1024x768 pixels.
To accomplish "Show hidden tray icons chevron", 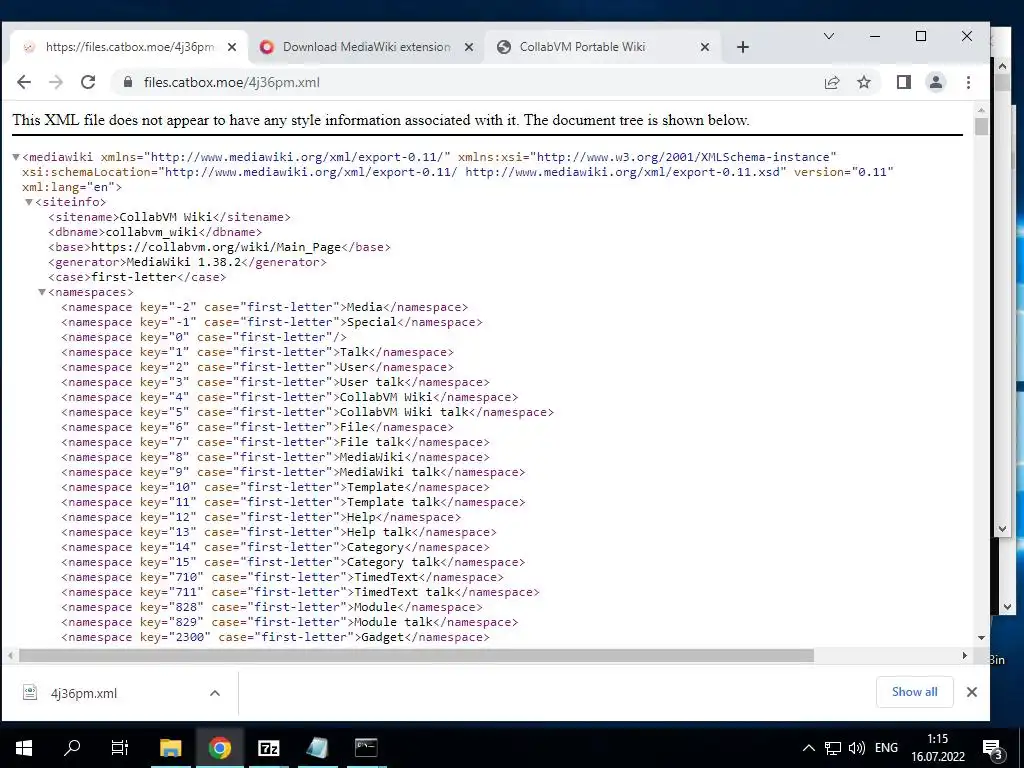I will [x=808, y=748].
